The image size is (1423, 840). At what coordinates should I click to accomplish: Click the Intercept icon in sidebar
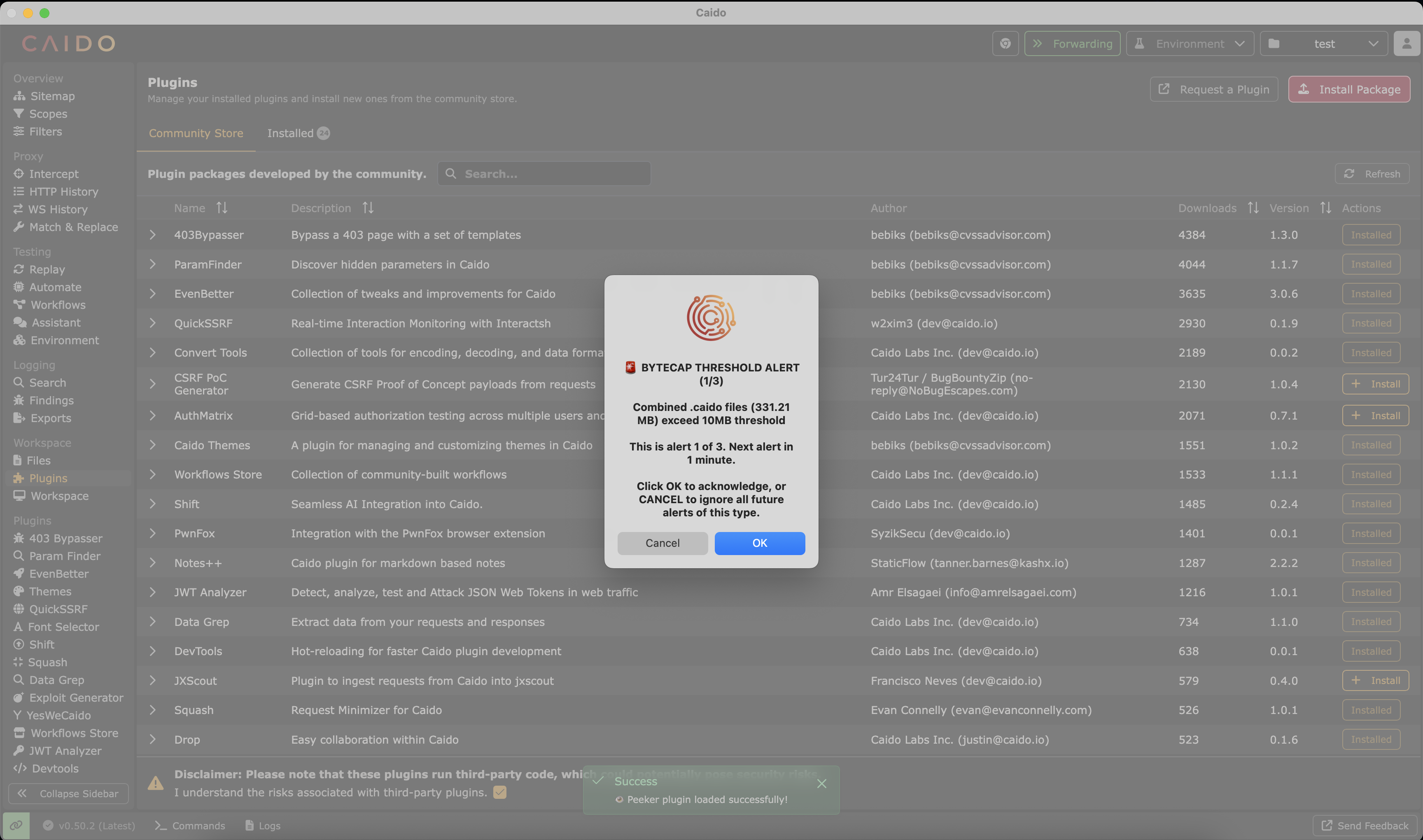(x=19, y=174)
